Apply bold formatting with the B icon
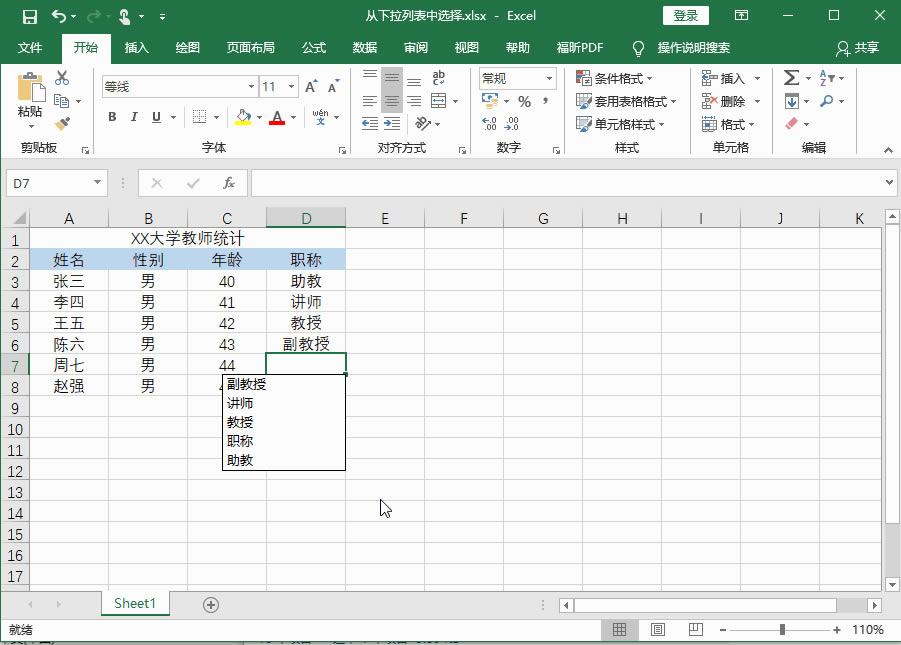 (x=112, y=117)
